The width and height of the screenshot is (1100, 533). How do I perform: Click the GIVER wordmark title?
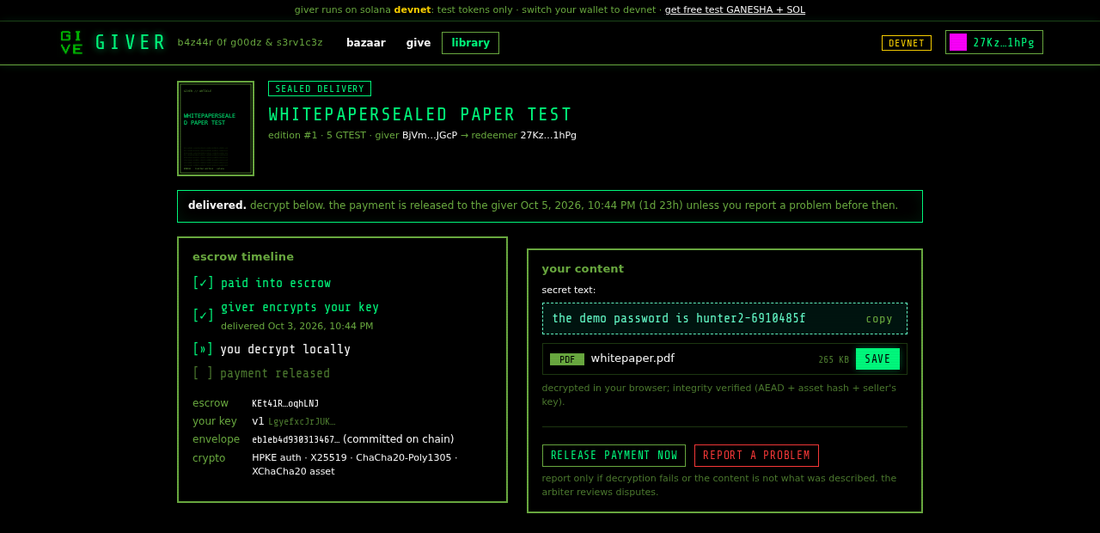(130, 43)
